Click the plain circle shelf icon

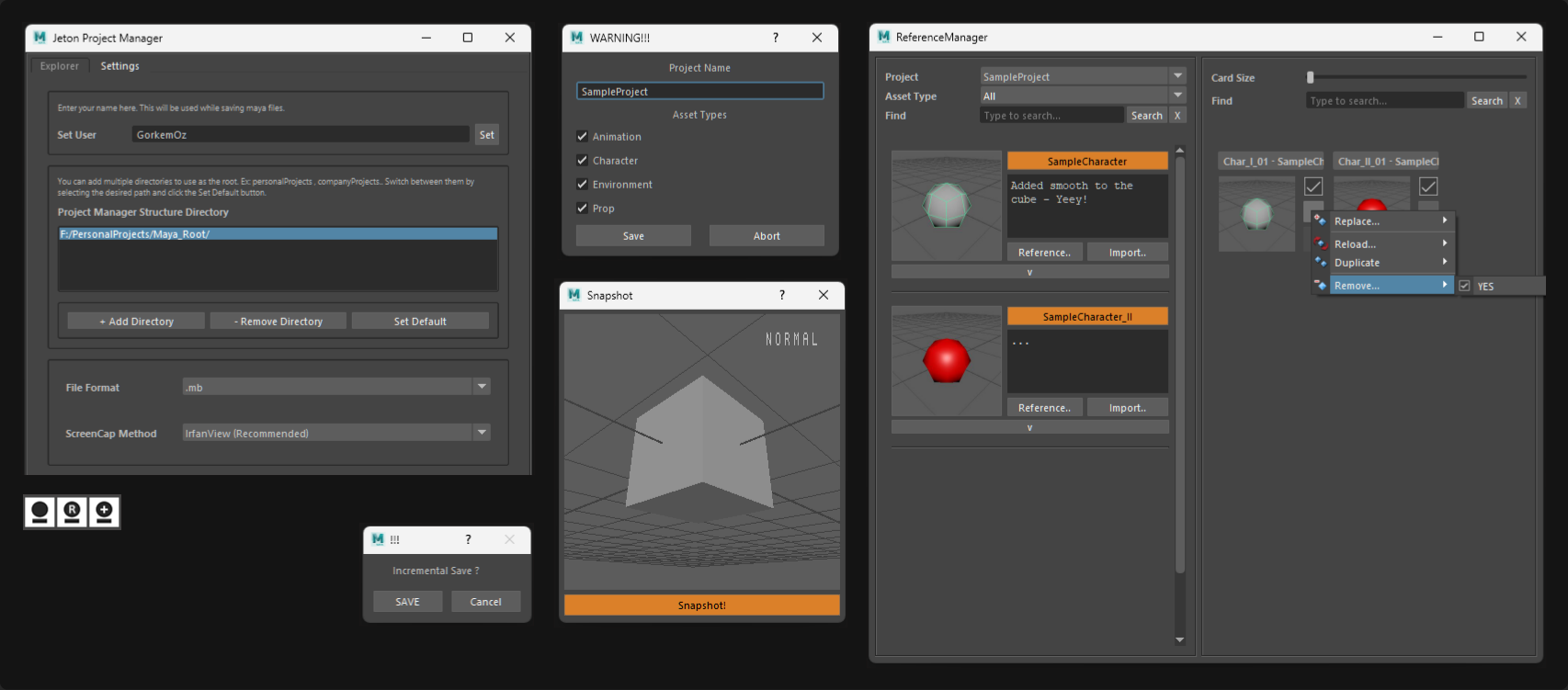pyautogui.click(x=40, y=512)
